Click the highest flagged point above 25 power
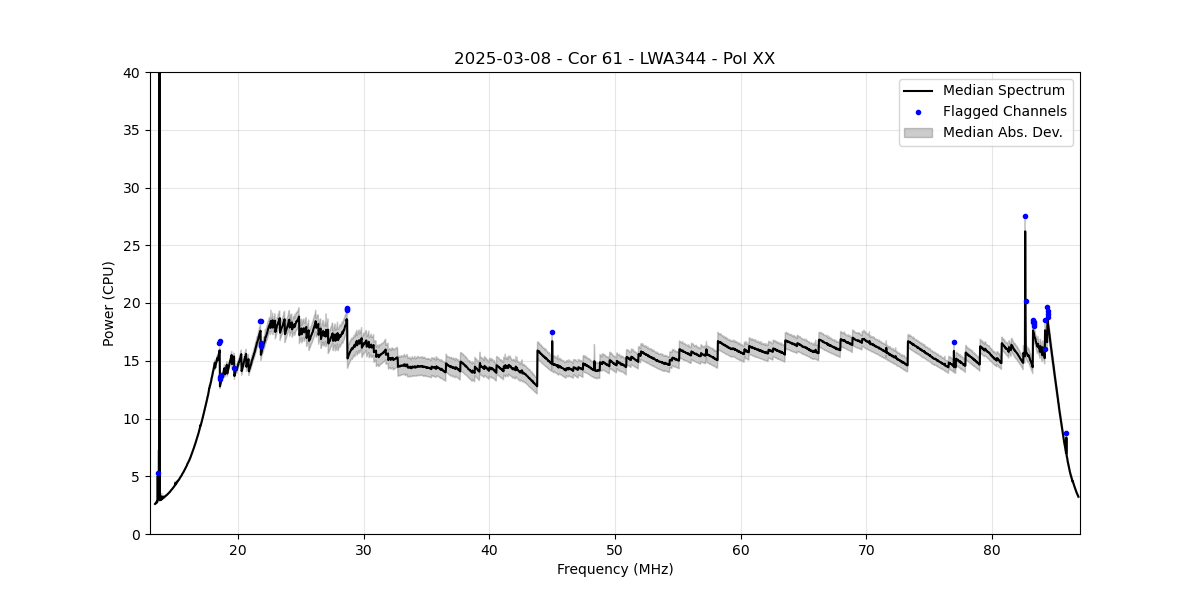This screenshot has height=600, width=1200. [x=1025, y=216]
